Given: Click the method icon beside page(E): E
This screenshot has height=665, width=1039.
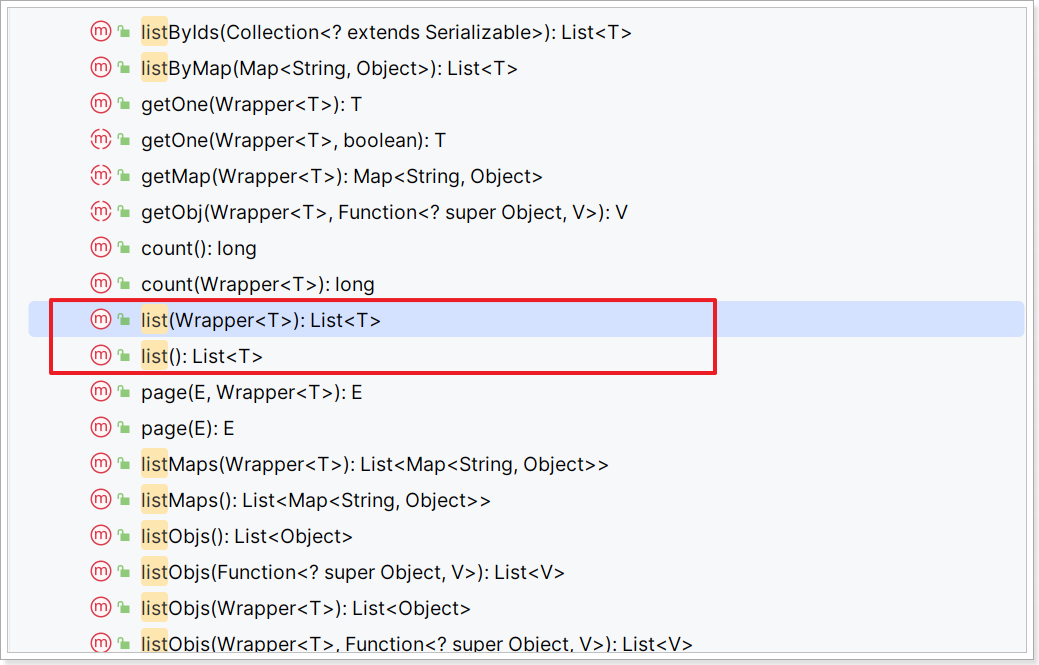Looking at the screenshot, I should [x=101, y=427].
